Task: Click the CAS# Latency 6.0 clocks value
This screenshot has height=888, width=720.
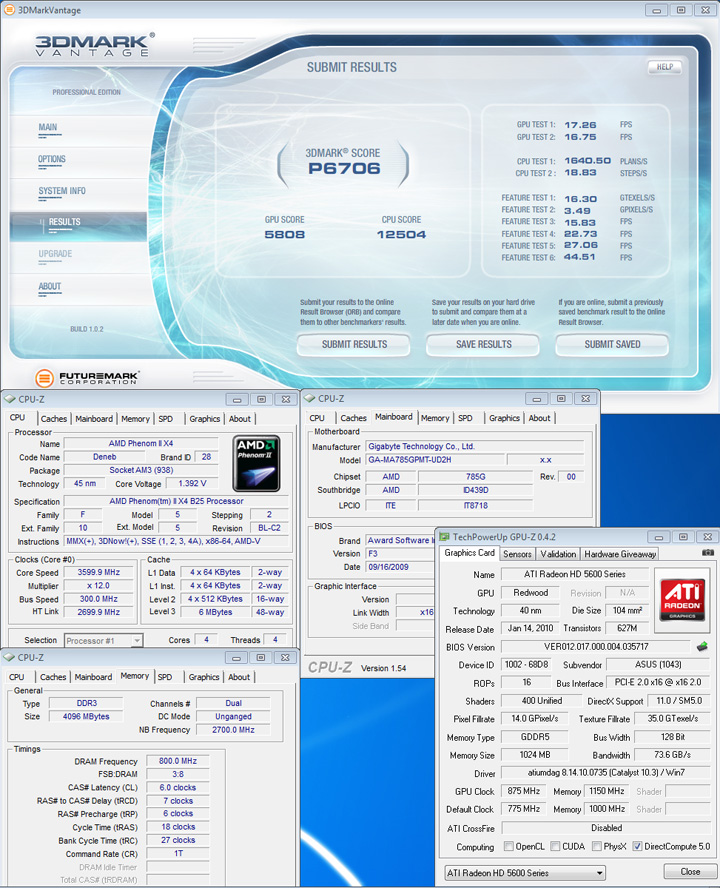Action: tap(177, 787)
